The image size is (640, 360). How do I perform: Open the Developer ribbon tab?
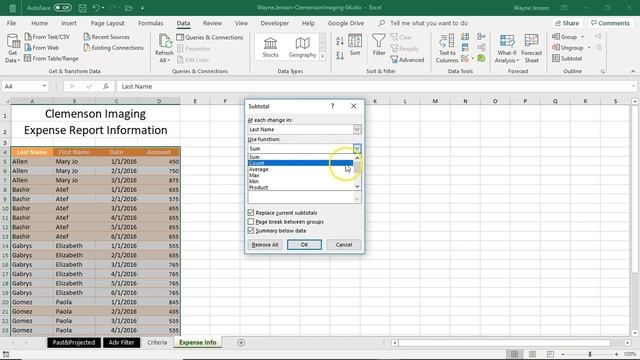click(x=275, y=23)
